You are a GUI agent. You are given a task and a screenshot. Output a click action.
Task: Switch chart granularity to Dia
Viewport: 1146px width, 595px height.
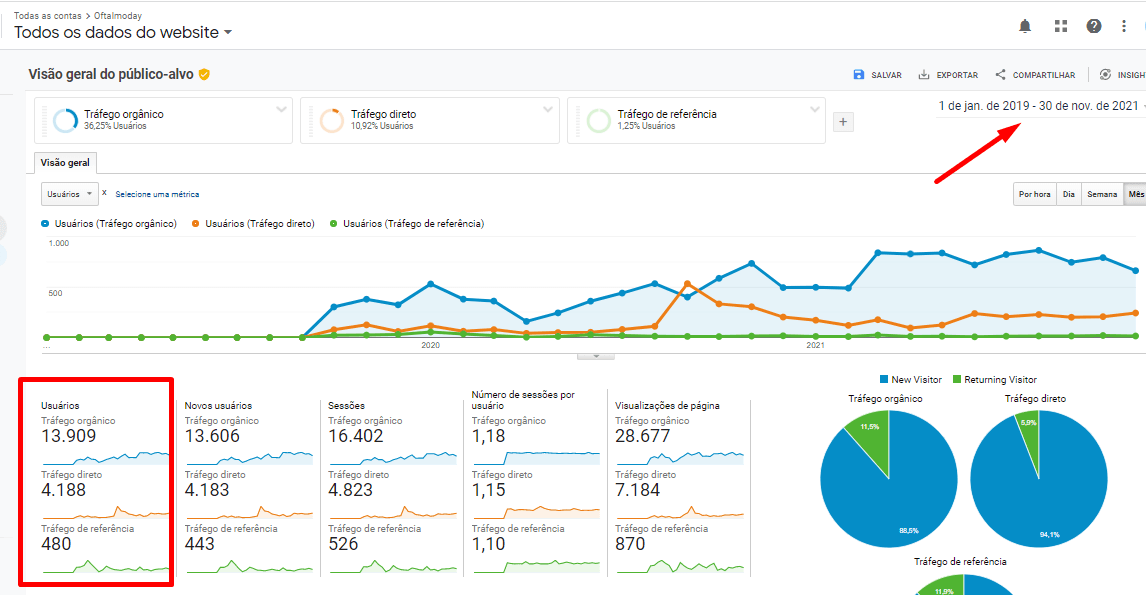pyautogui.click(x=1069, y=194)
